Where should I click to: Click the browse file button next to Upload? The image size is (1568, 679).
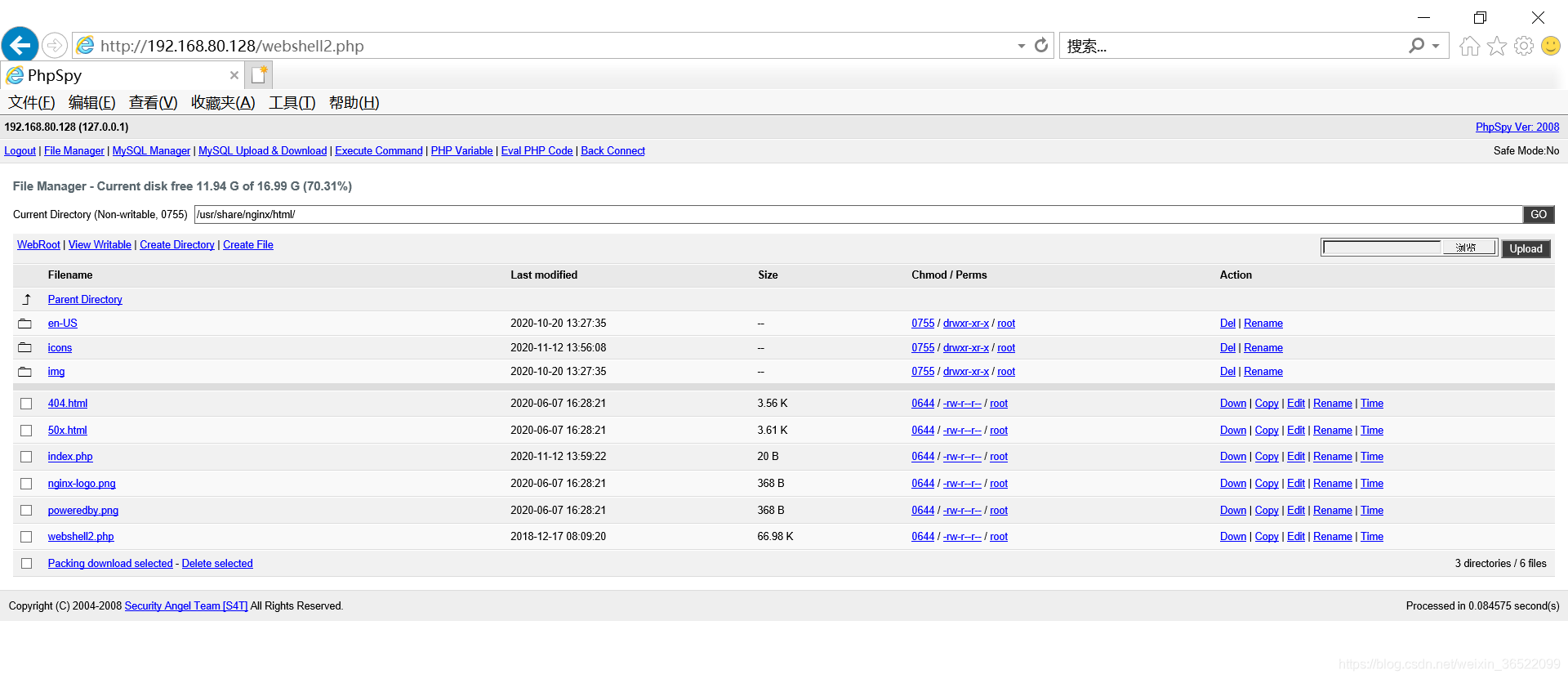coord(1468,248)
